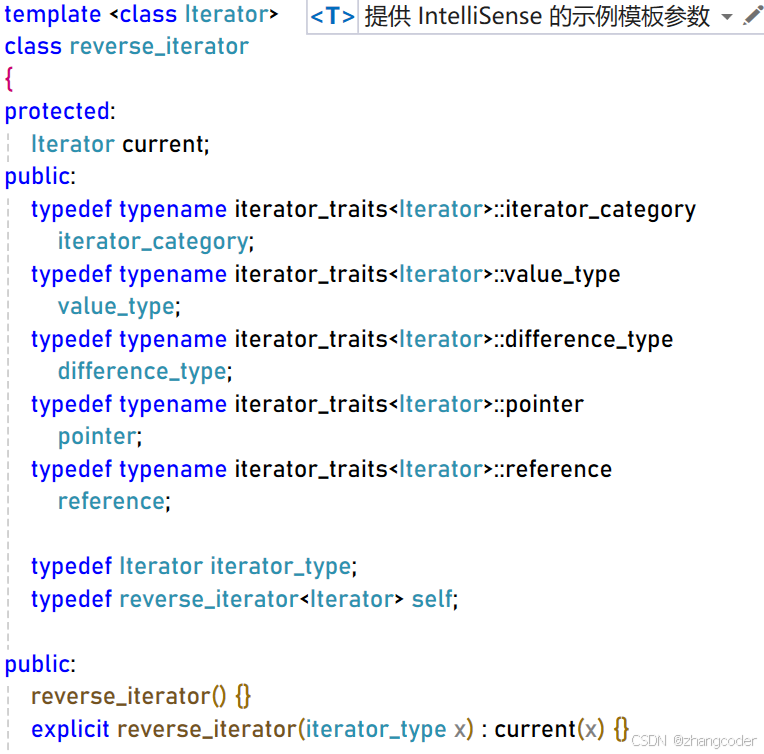Click 'pointer;' alias name
764x754 pixels.
click(100, 437)
